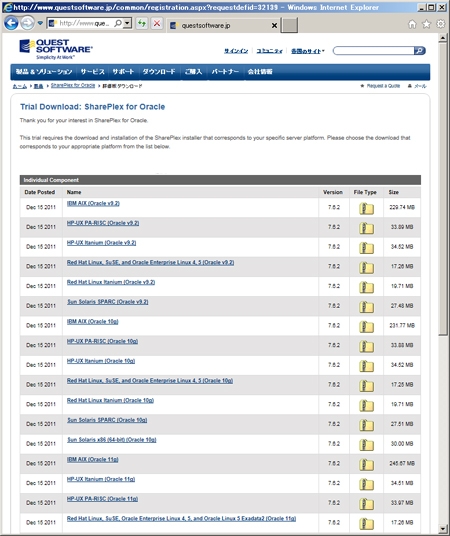Click zip icon for HP-UX Itanium (Oracle 10g)
Screen dimensions: 450x536
(x=366, y=366)
